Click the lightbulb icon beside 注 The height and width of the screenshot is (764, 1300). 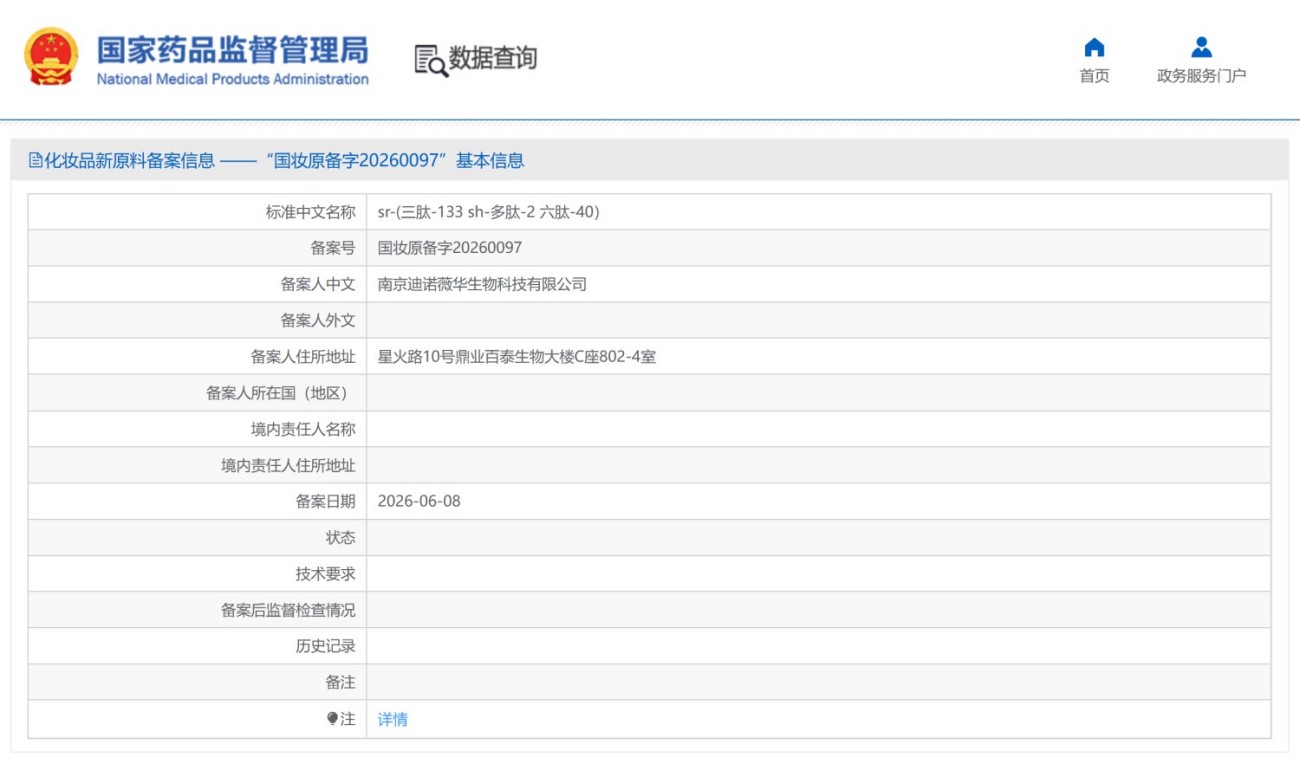(332, 719)
